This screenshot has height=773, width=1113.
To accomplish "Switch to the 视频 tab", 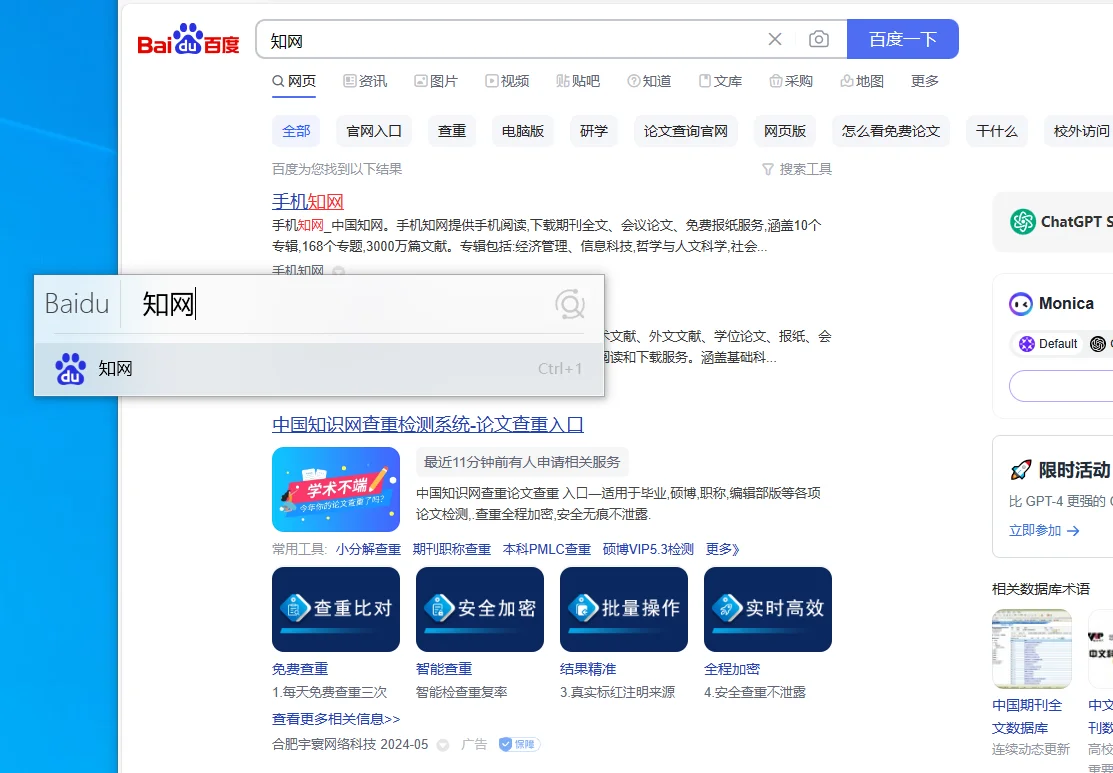I will point(507,81).
